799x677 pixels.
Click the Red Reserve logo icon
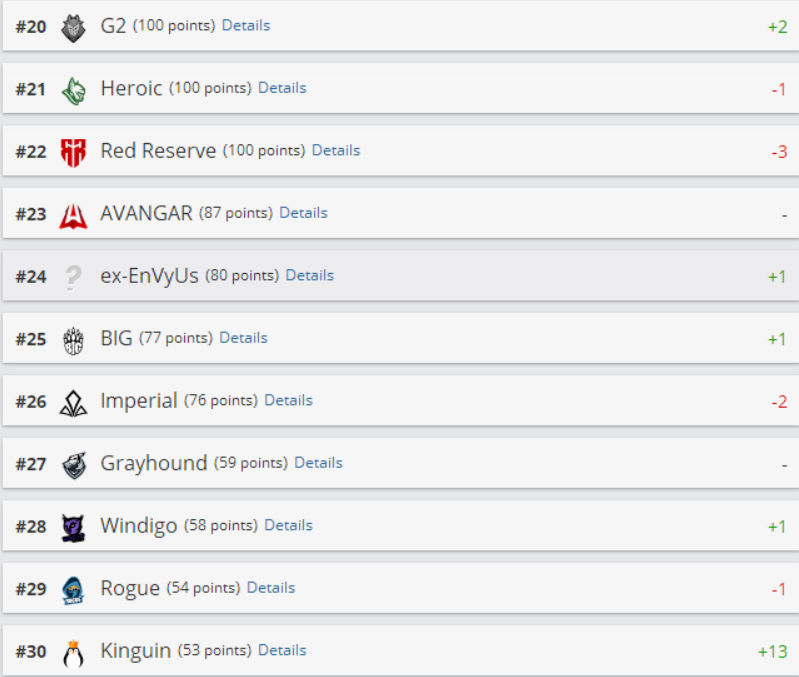(x=73, y=153)
